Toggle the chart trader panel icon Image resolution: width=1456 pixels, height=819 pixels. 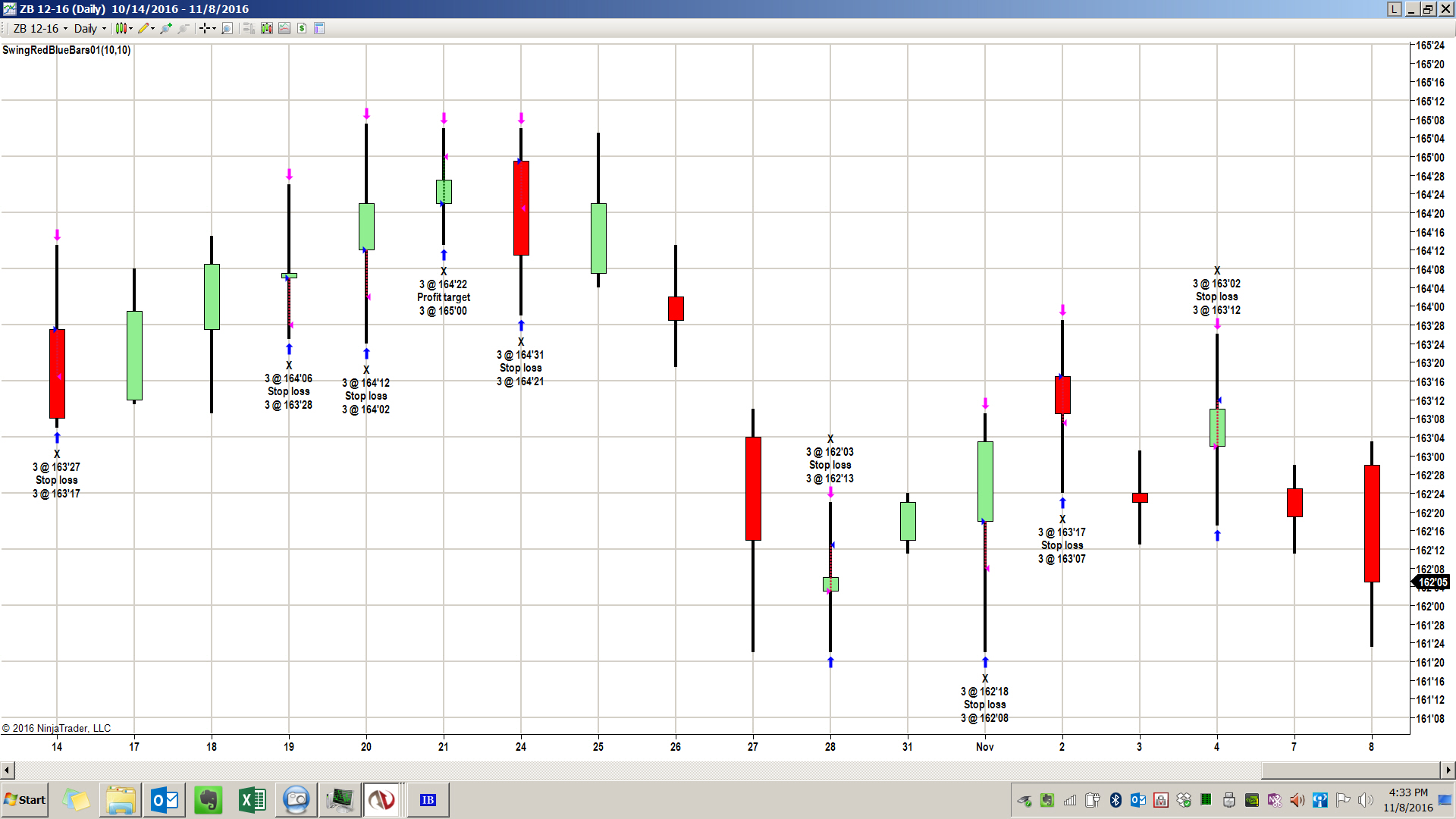click(x=248, y=28)
